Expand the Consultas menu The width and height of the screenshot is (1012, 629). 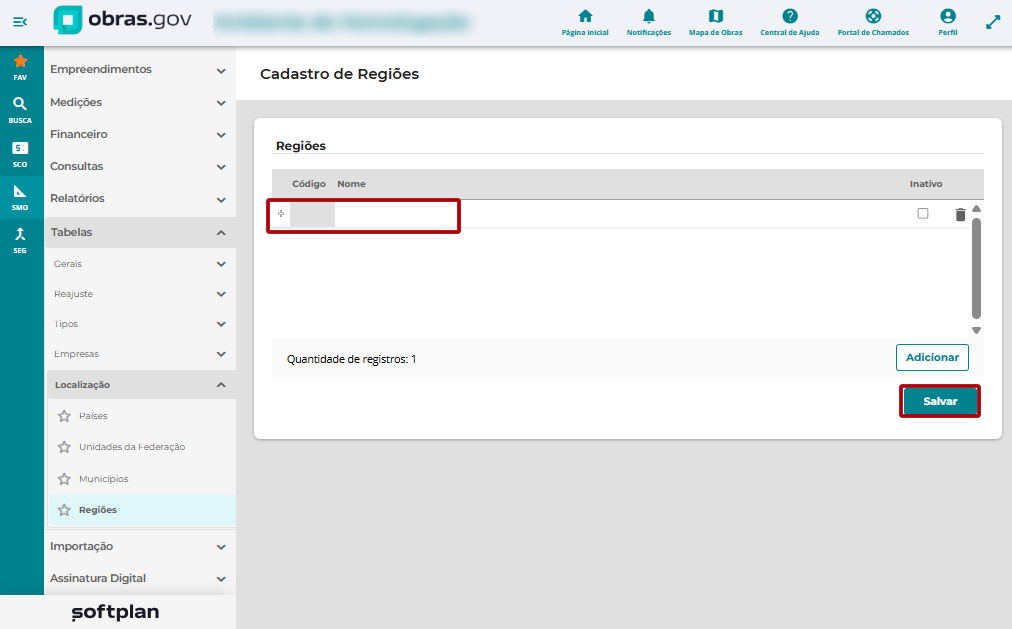tap(140, 166)
